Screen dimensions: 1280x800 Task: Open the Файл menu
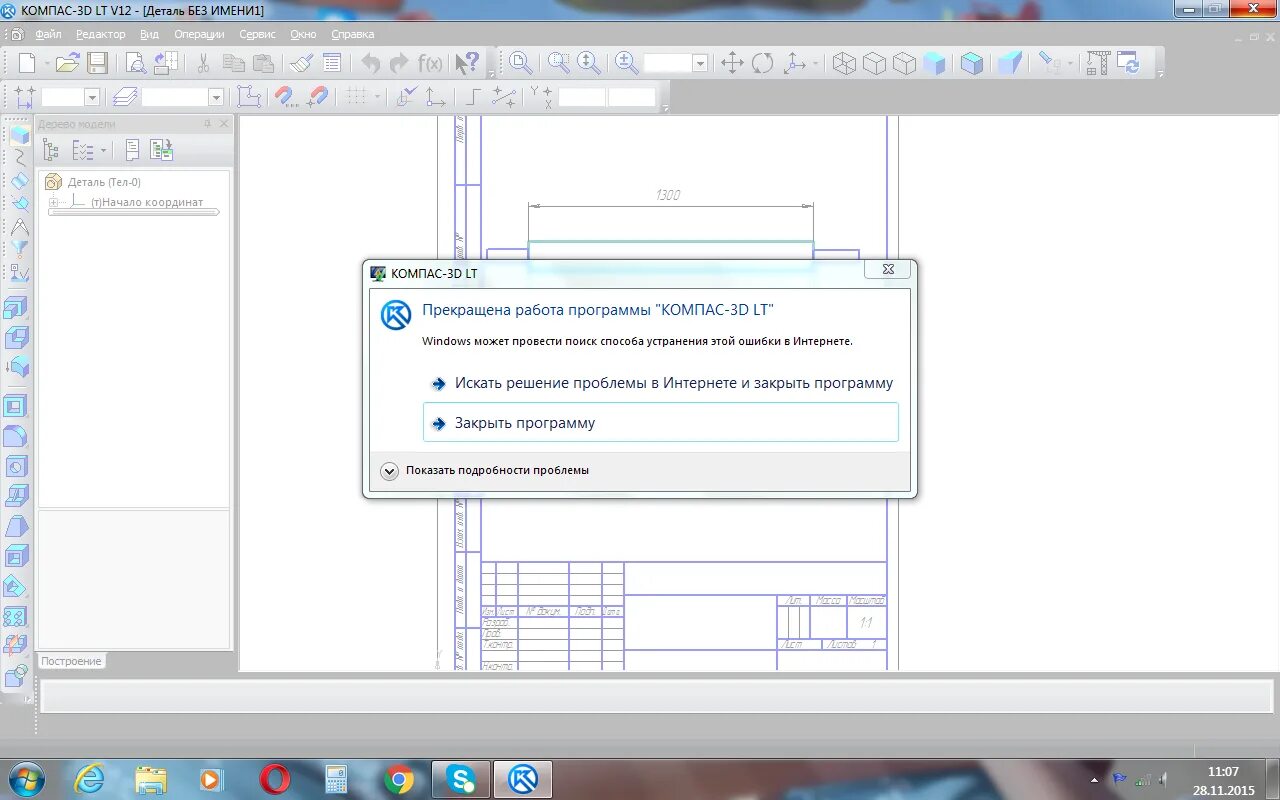point(48,34)
